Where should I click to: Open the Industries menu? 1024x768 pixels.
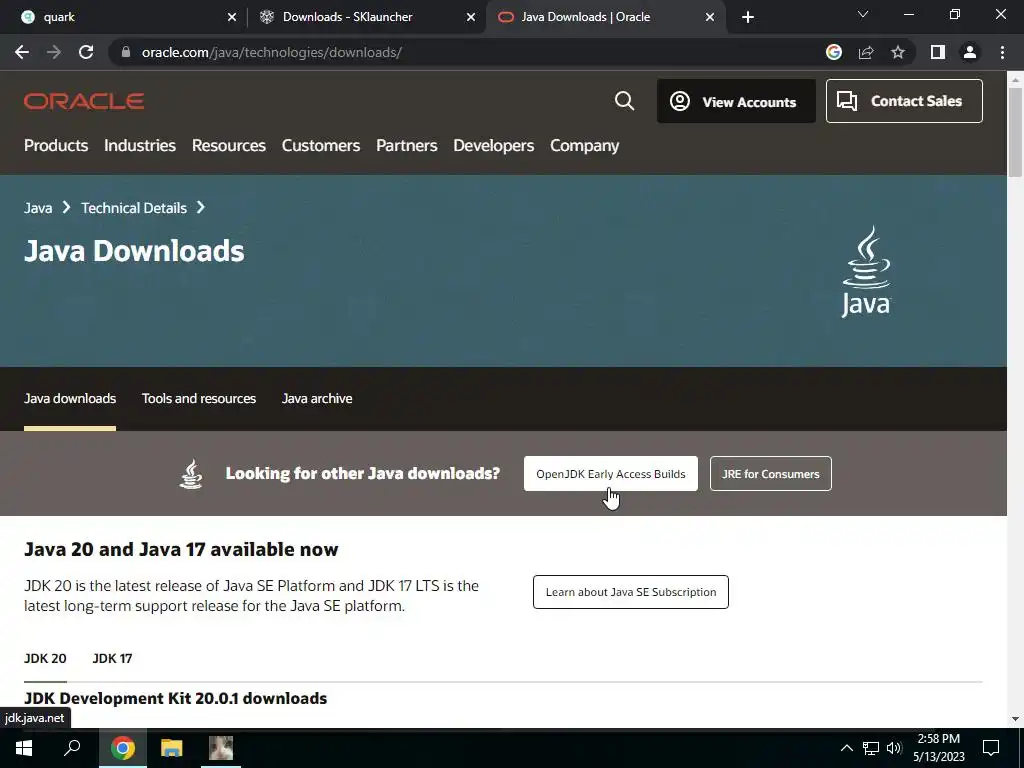[x=140, y=146]
